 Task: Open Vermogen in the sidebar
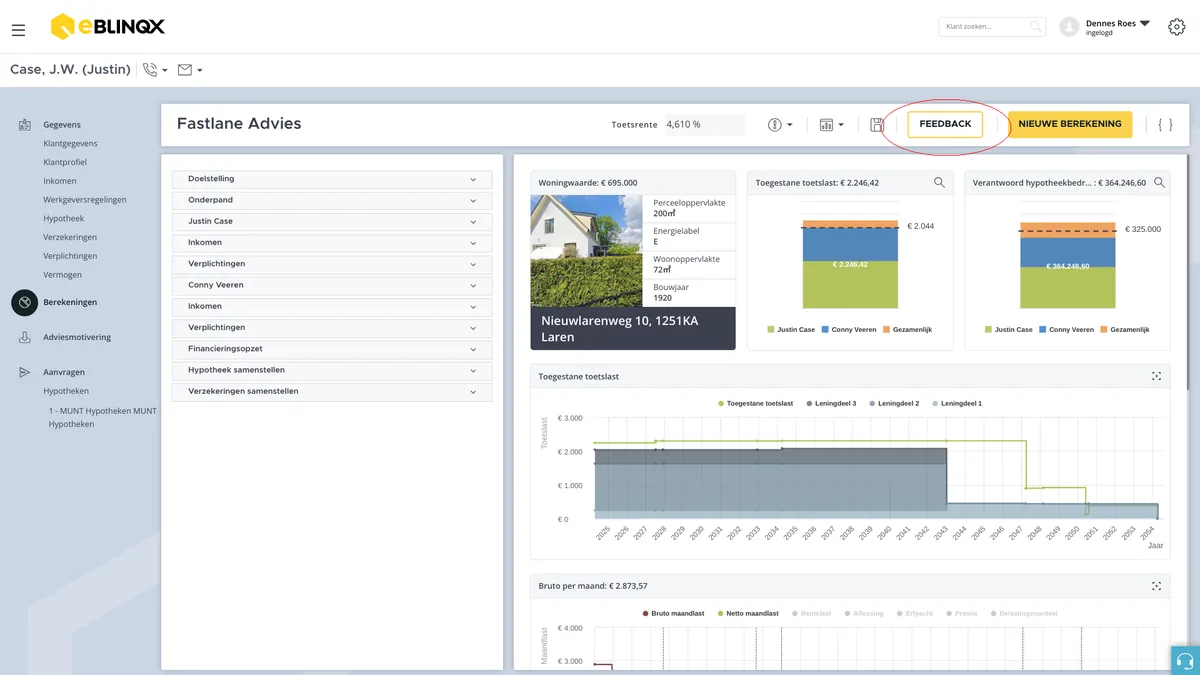click(63, 275)
